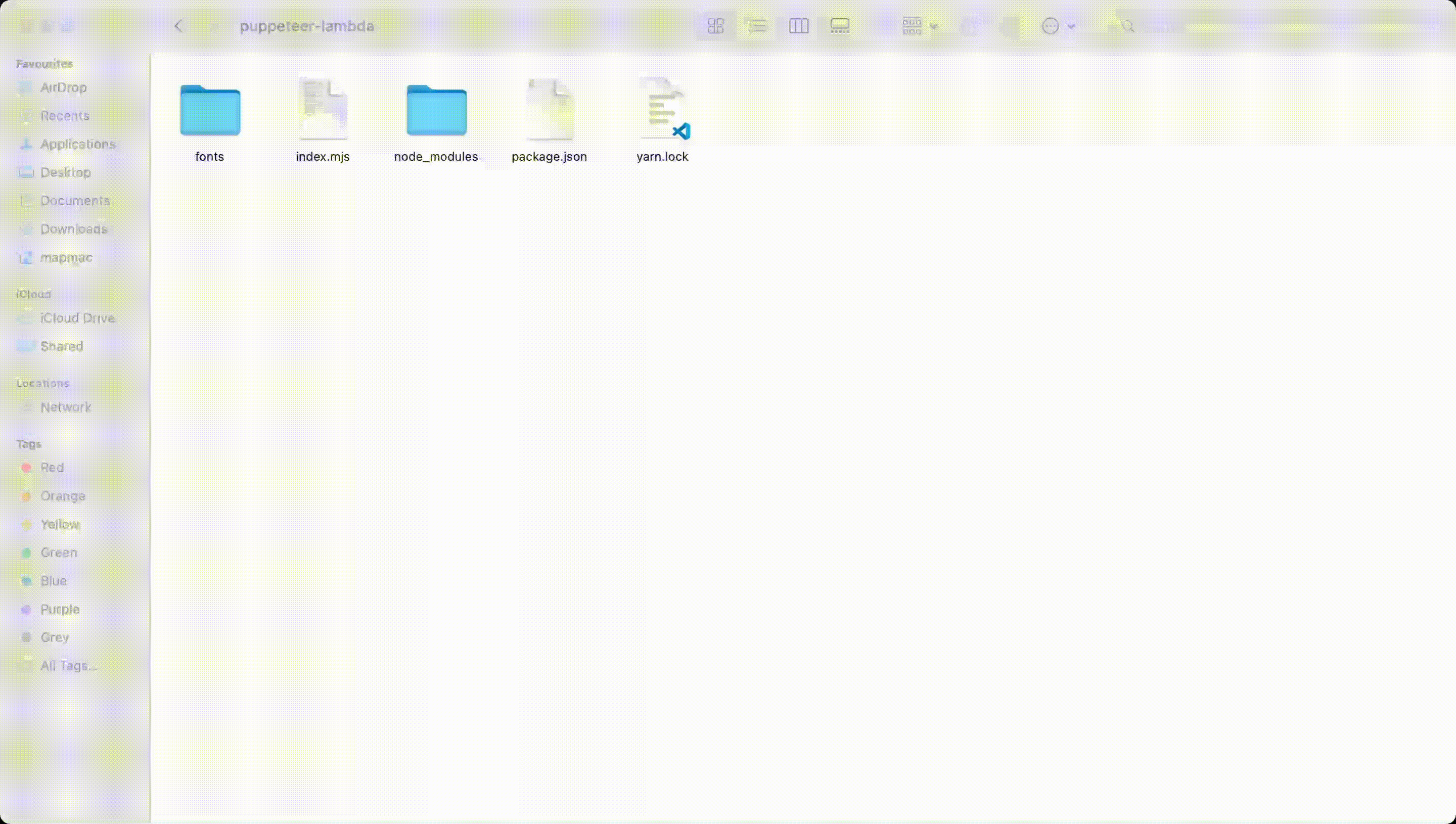This screenshot has width=1456, height=824.
Task: Open AirDrop from the sidebar
Action: coord(63,88)
